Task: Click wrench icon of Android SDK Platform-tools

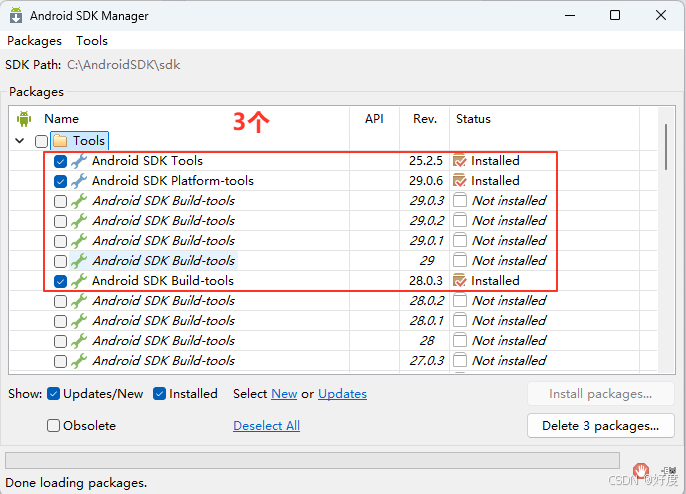Action: point(79,181)
